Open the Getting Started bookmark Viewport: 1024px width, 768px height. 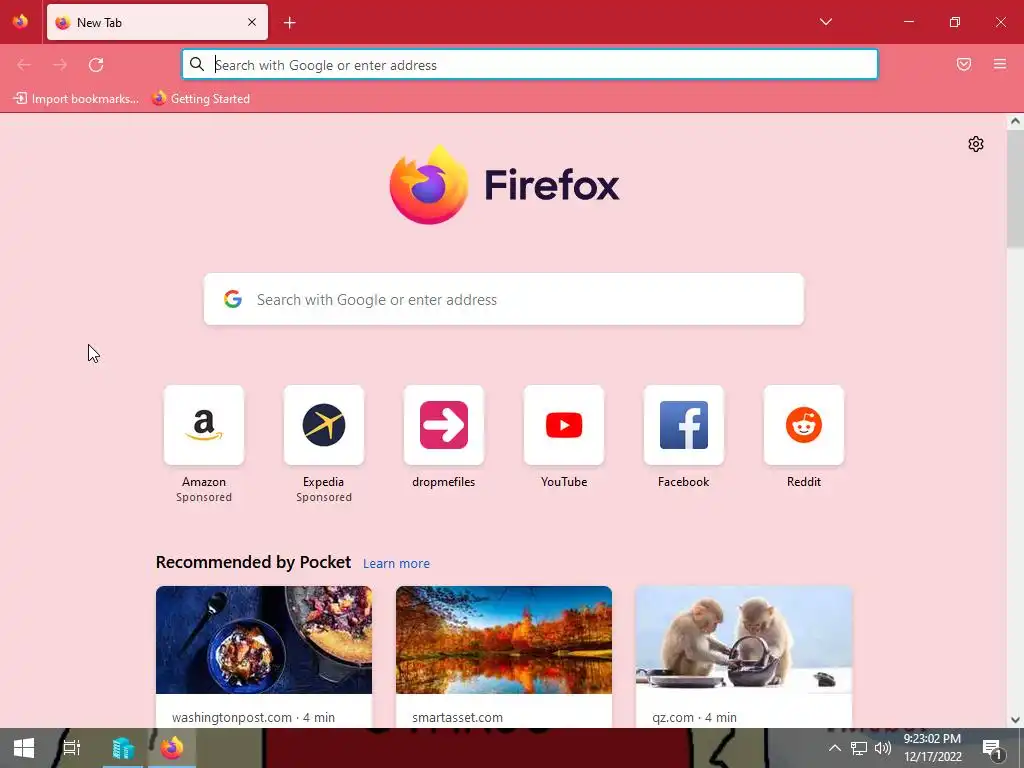click(x=200, y=99)
